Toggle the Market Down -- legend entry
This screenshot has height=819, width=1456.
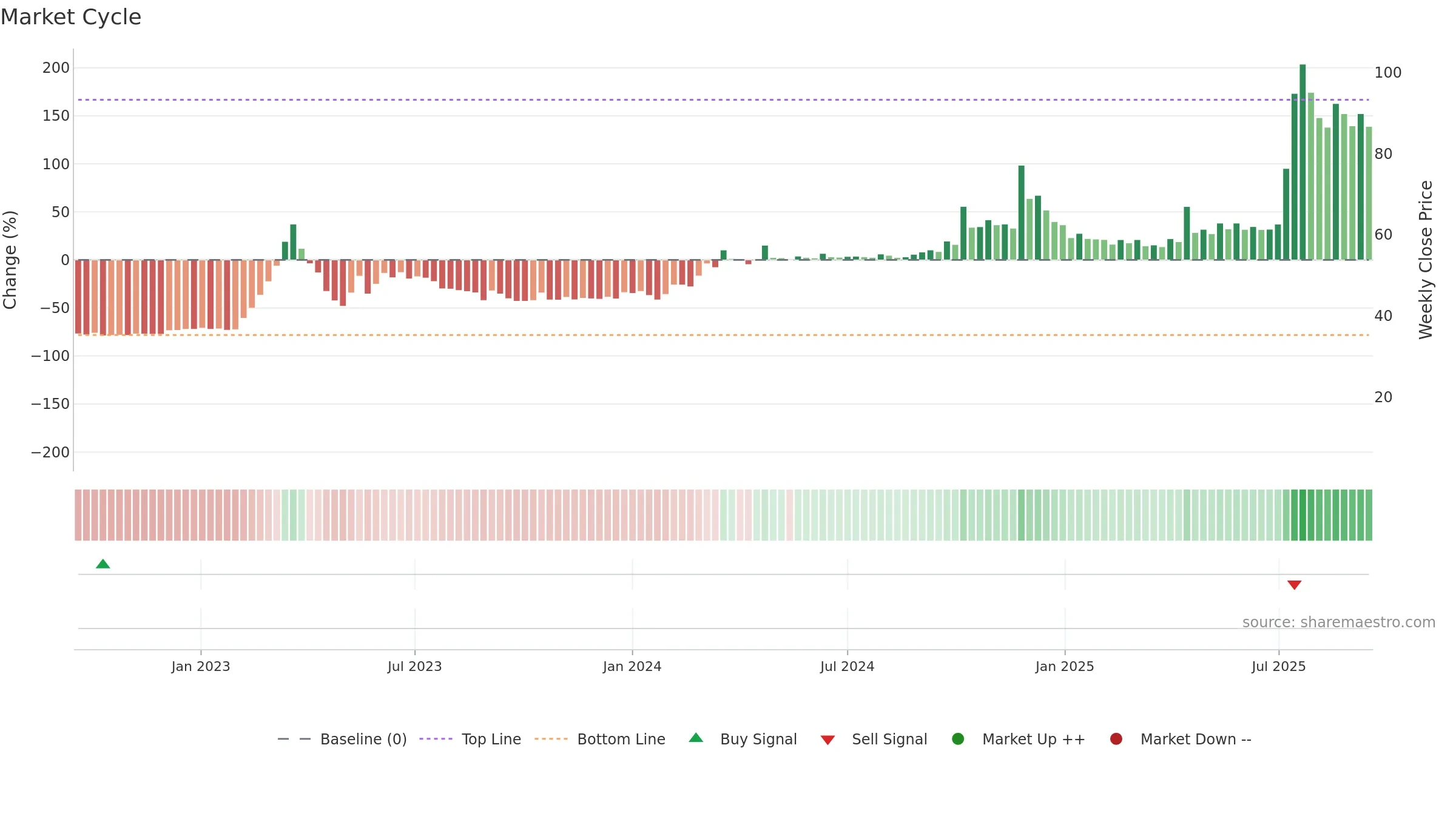(1181, 739)
